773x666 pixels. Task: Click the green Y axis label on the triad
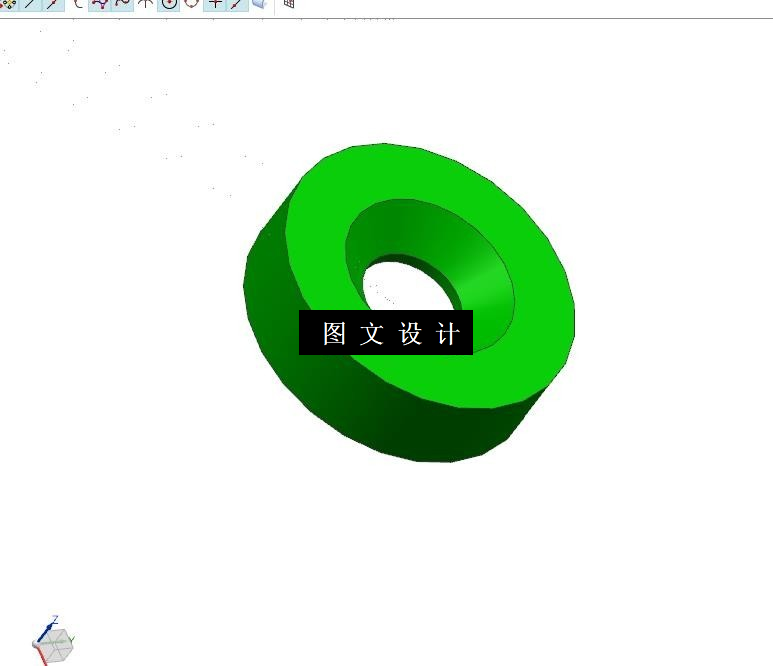[x=72, y=639]
